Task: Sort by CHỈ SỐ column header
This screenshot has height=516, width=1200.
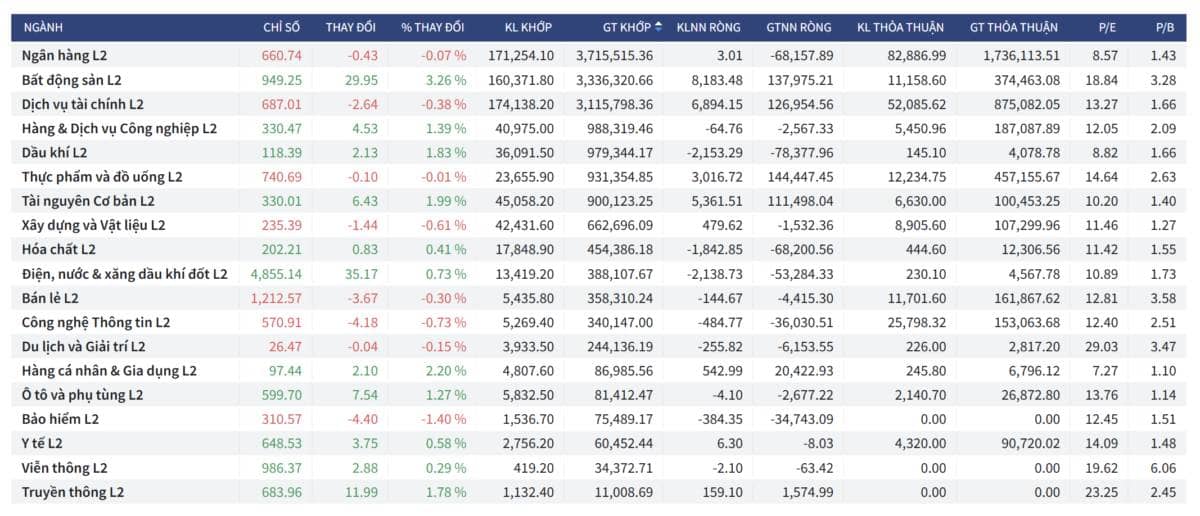Action: coord(282,27)
